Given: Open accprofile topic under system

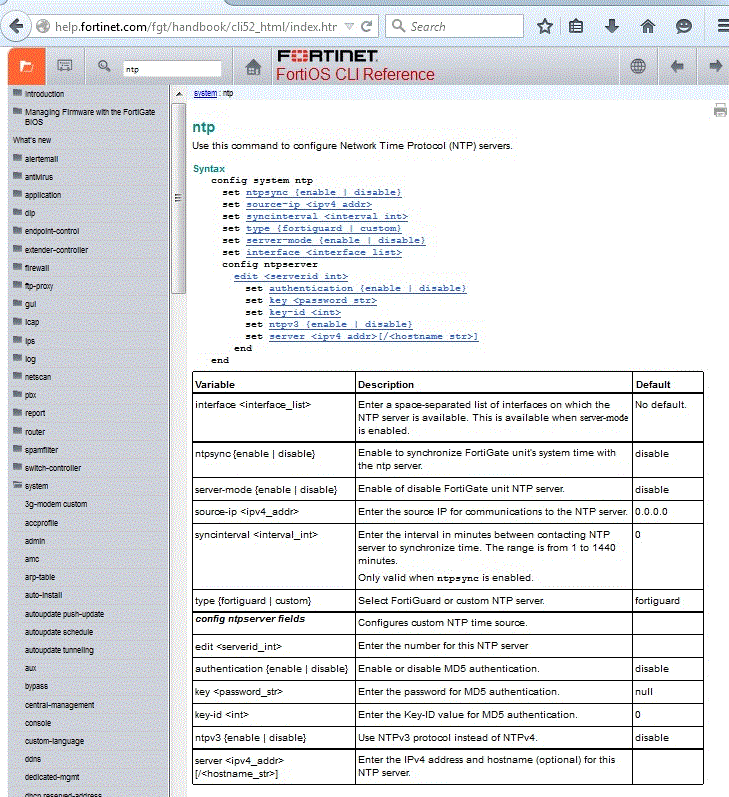Looking at the screenshot, I should point(41,523).
